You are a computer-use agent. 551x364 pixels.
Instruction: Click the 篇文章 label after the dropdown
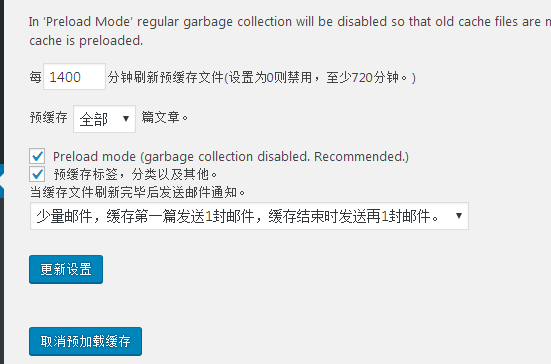[x=165, y=117]
